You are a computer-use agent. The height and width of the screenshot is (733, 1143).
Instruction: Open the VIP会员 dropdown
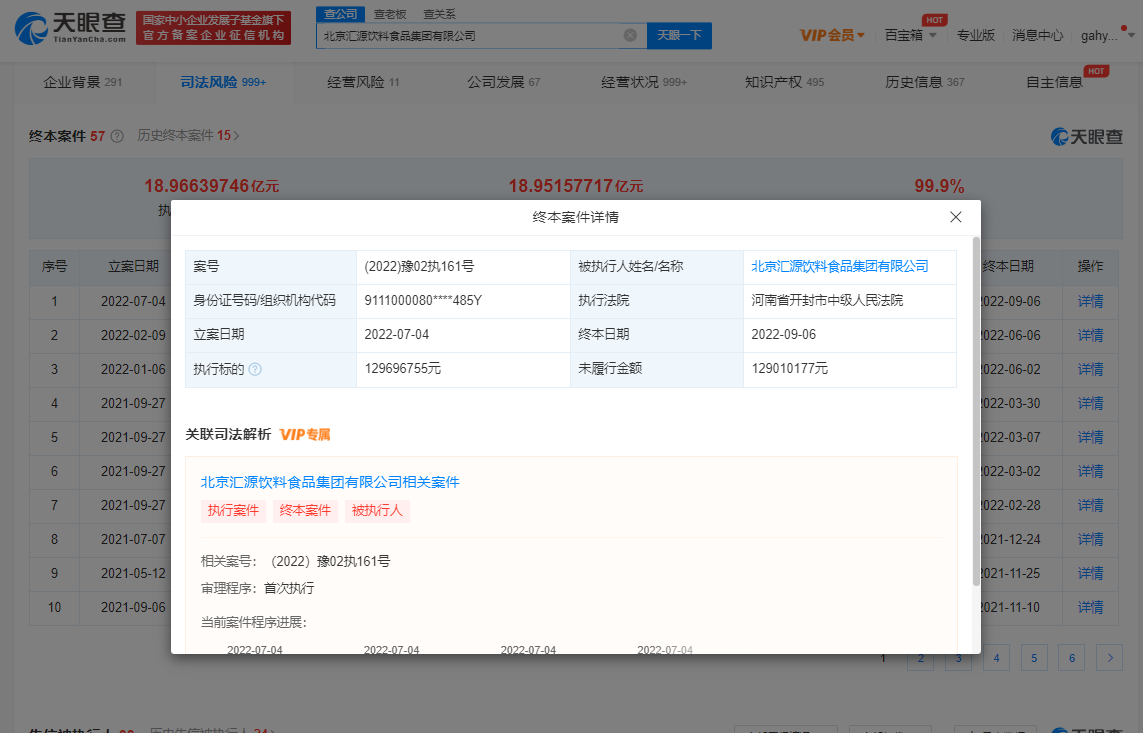tap(832, 35)
